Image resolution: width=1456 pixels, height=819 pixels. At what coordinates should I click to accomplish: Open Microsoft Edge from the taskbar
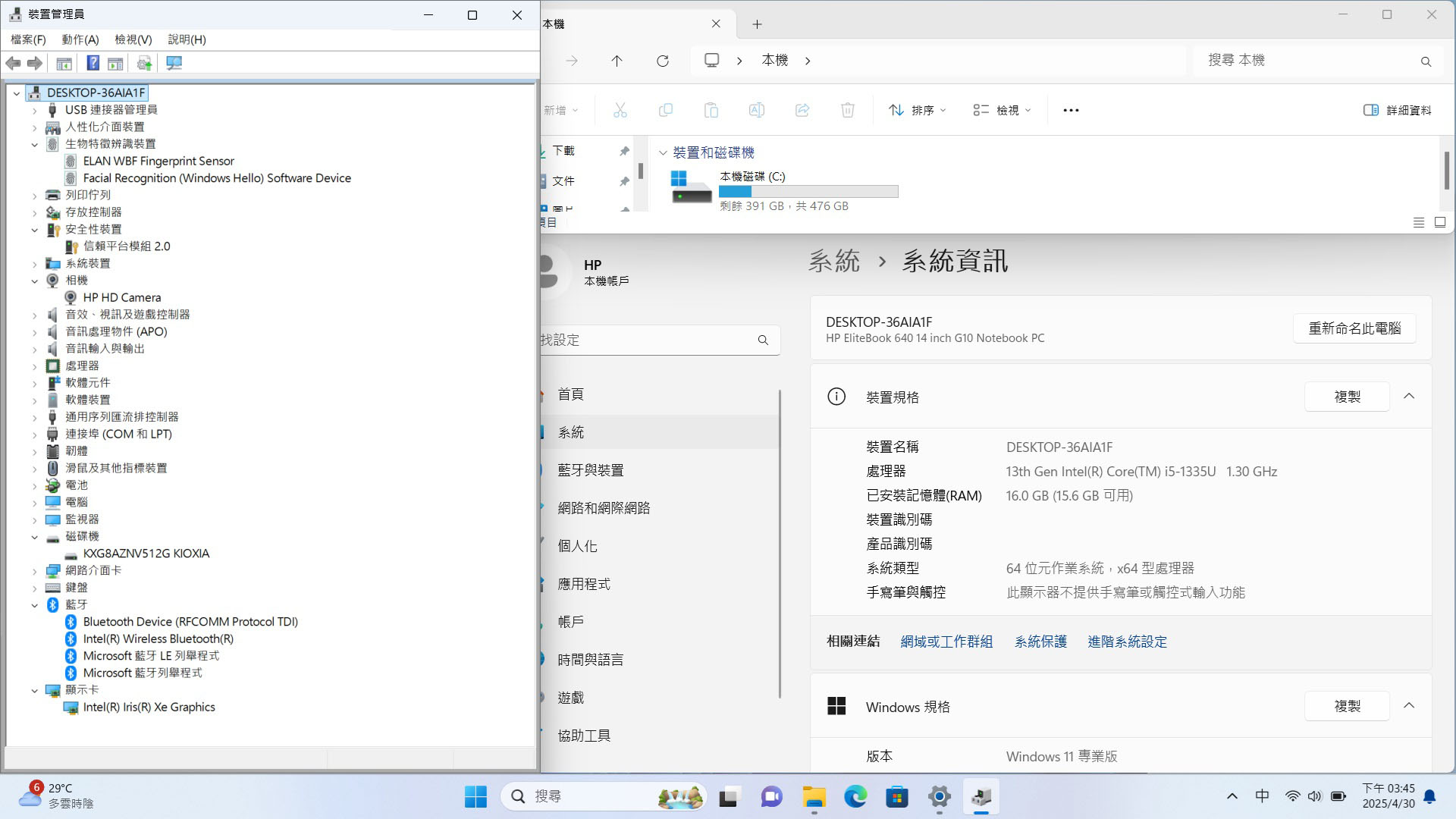click(x=855, y=796)
